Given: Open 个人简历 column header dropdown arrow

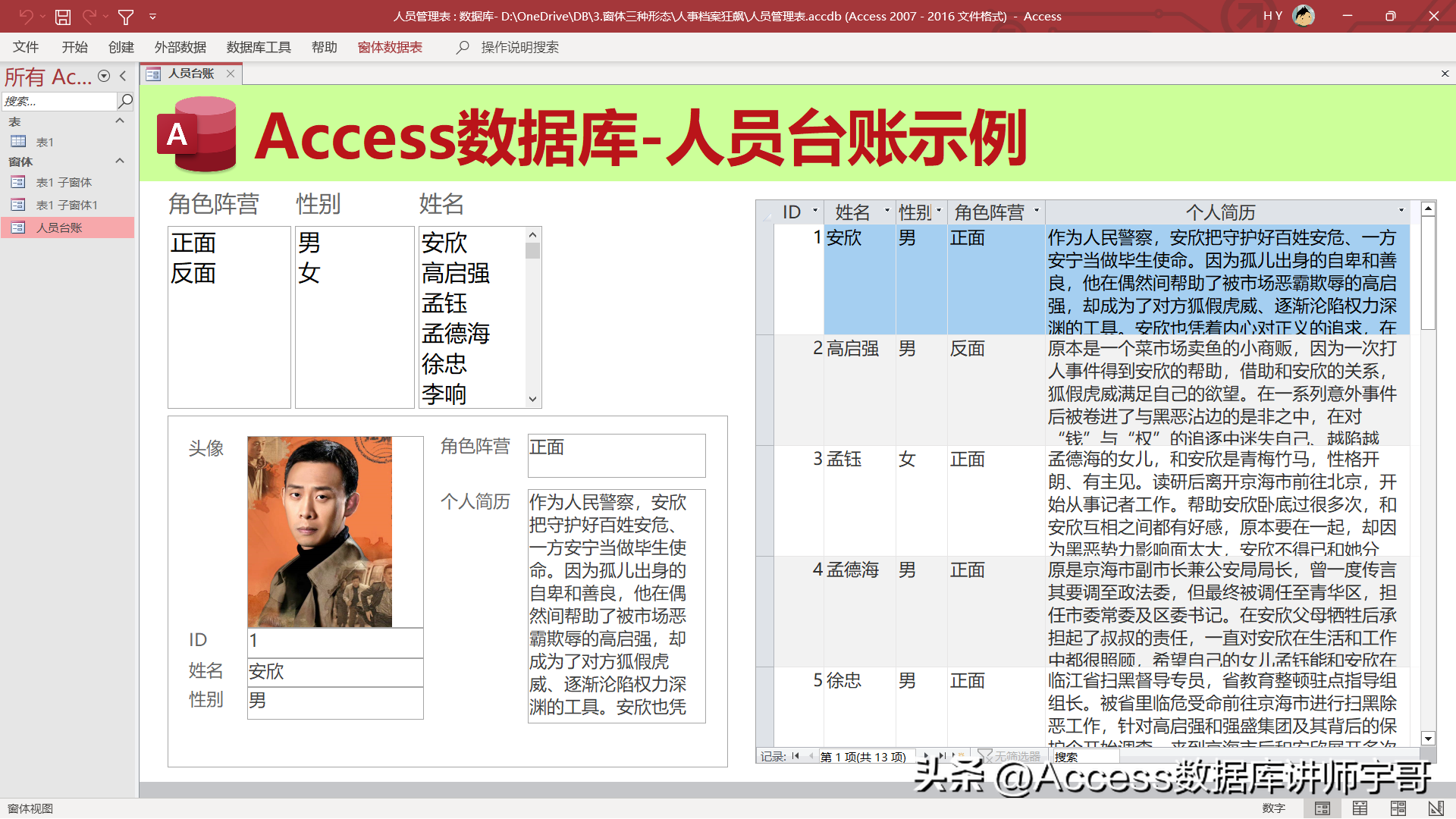Looking at the screenshot, I should click(x=1401, y=211).
